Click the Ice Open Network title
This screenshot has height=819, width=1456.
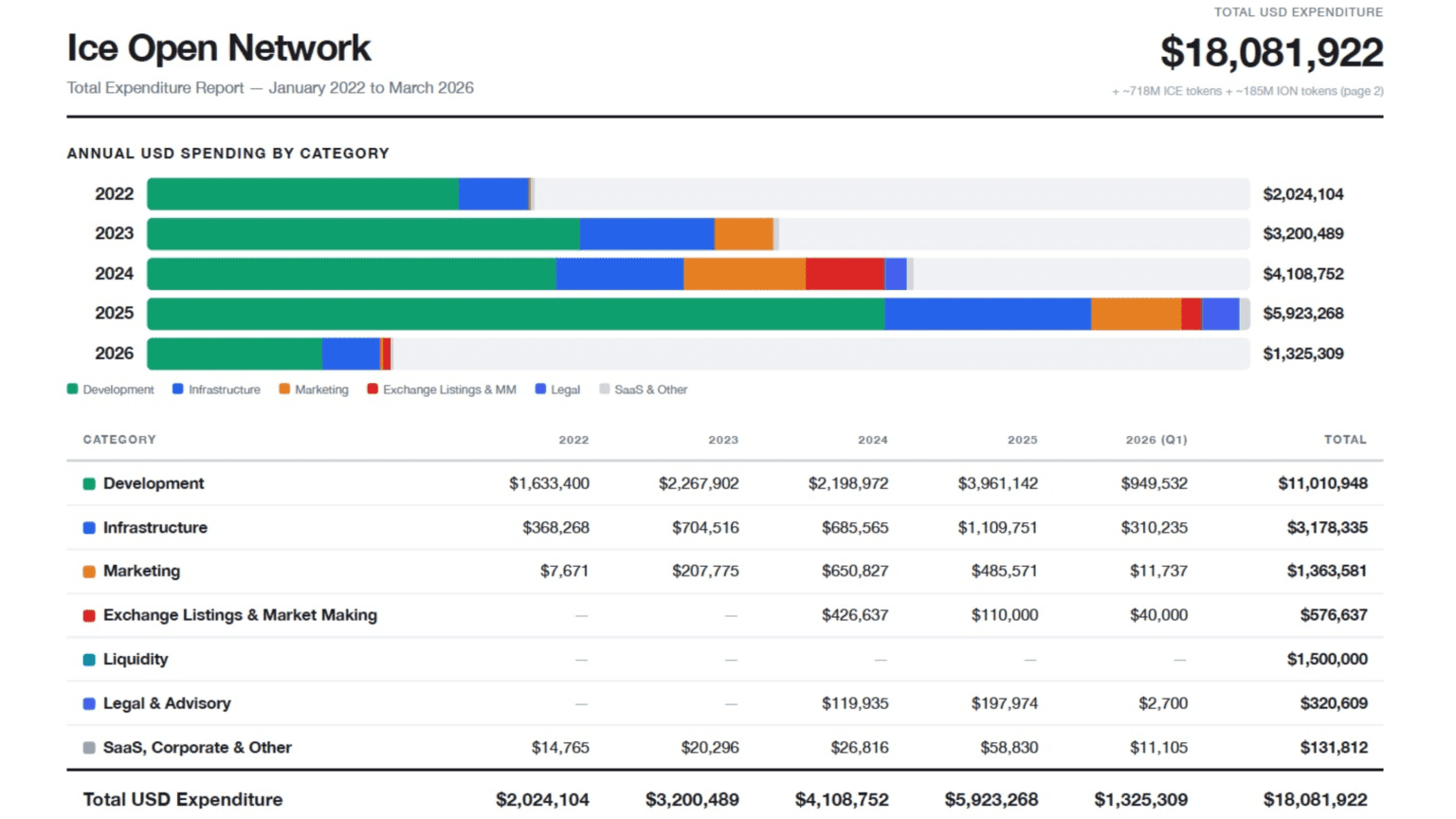(x=219, y=48)
